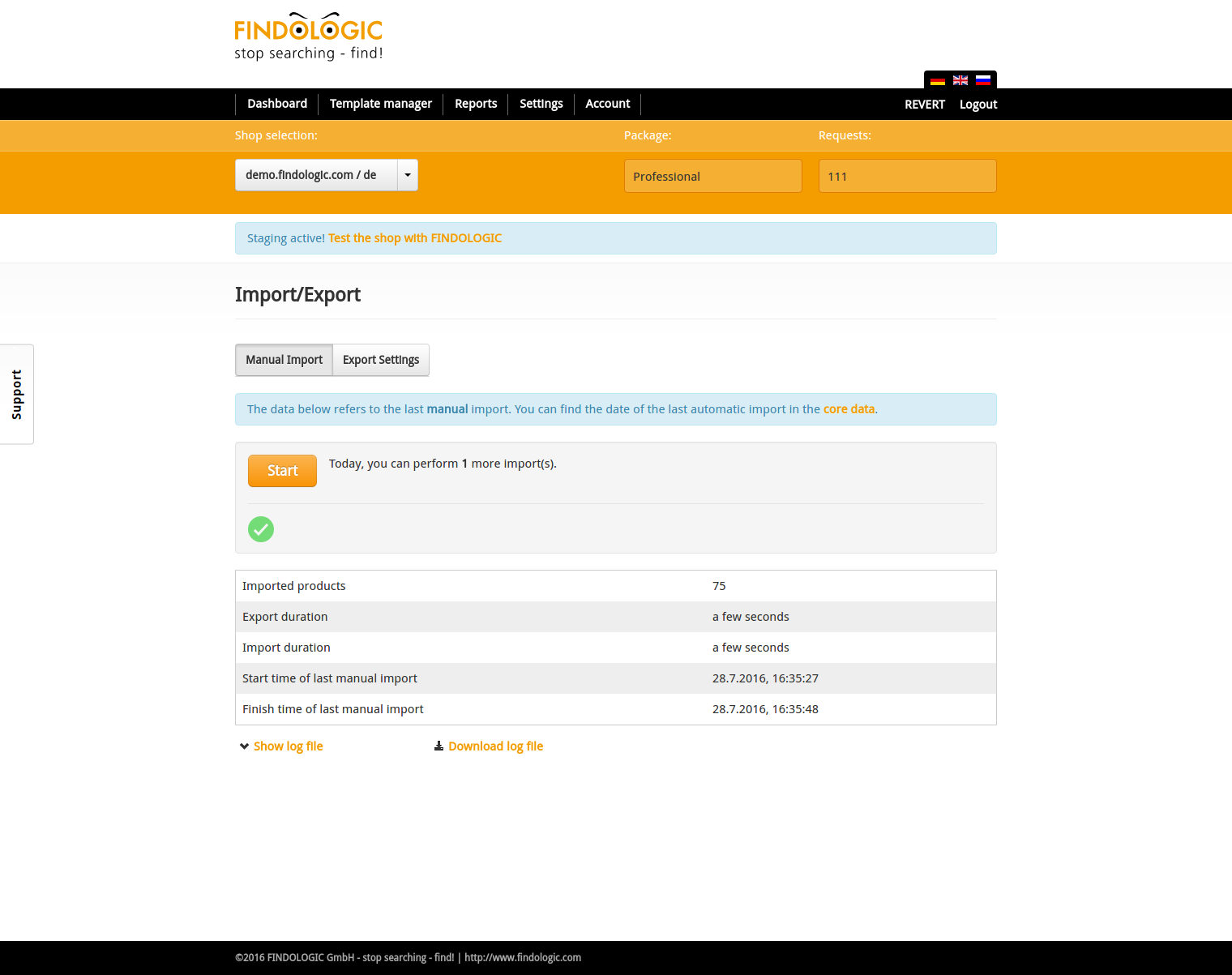This screenshot has height=975, width=1232.
Task: Switch language via UK flag icon
Action: tap(960, 80)
